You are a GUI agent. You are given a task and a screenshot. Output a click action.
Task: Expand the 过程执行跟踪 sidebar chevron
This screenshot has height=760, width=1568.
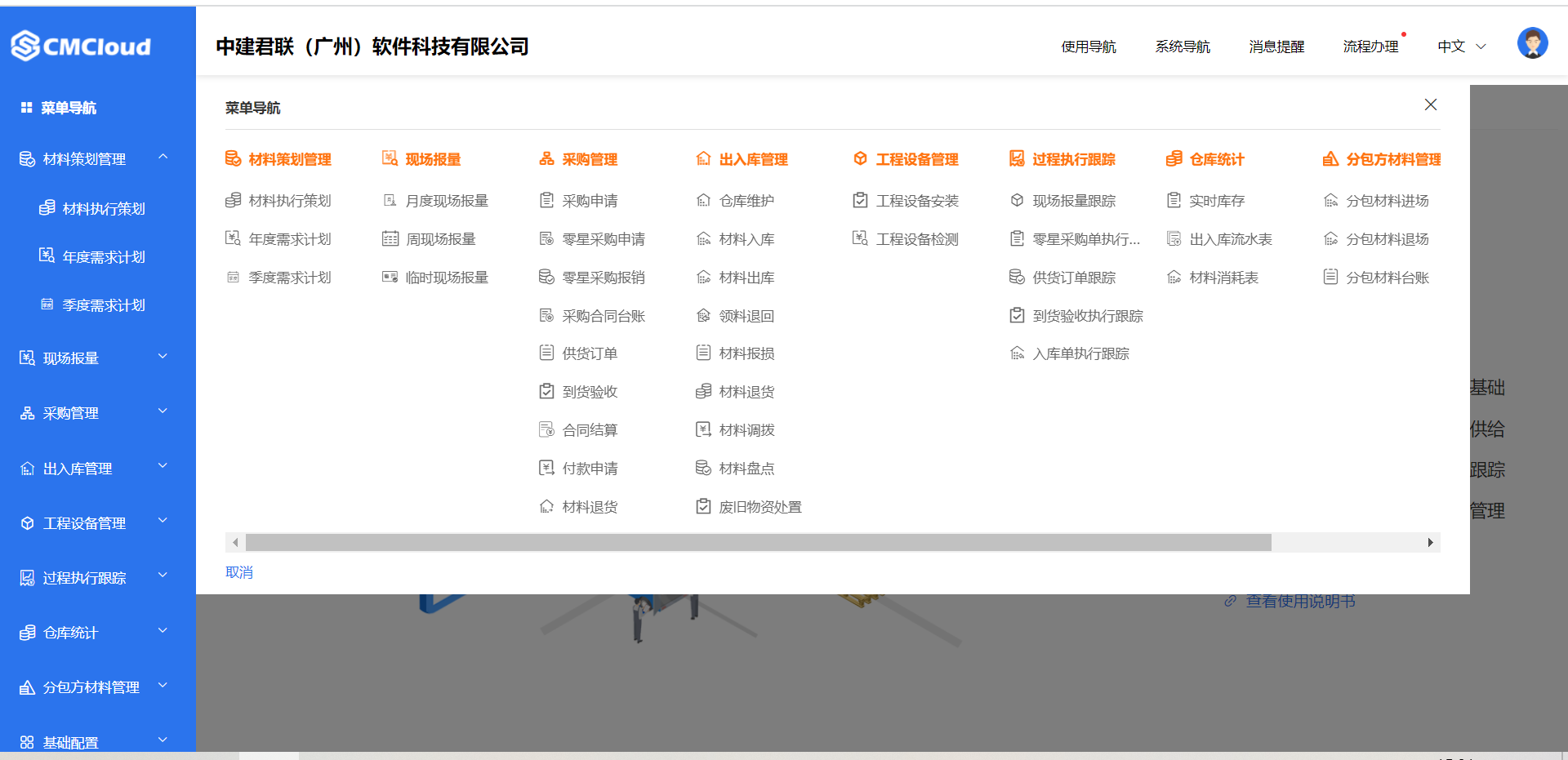[x=163, y=576]
